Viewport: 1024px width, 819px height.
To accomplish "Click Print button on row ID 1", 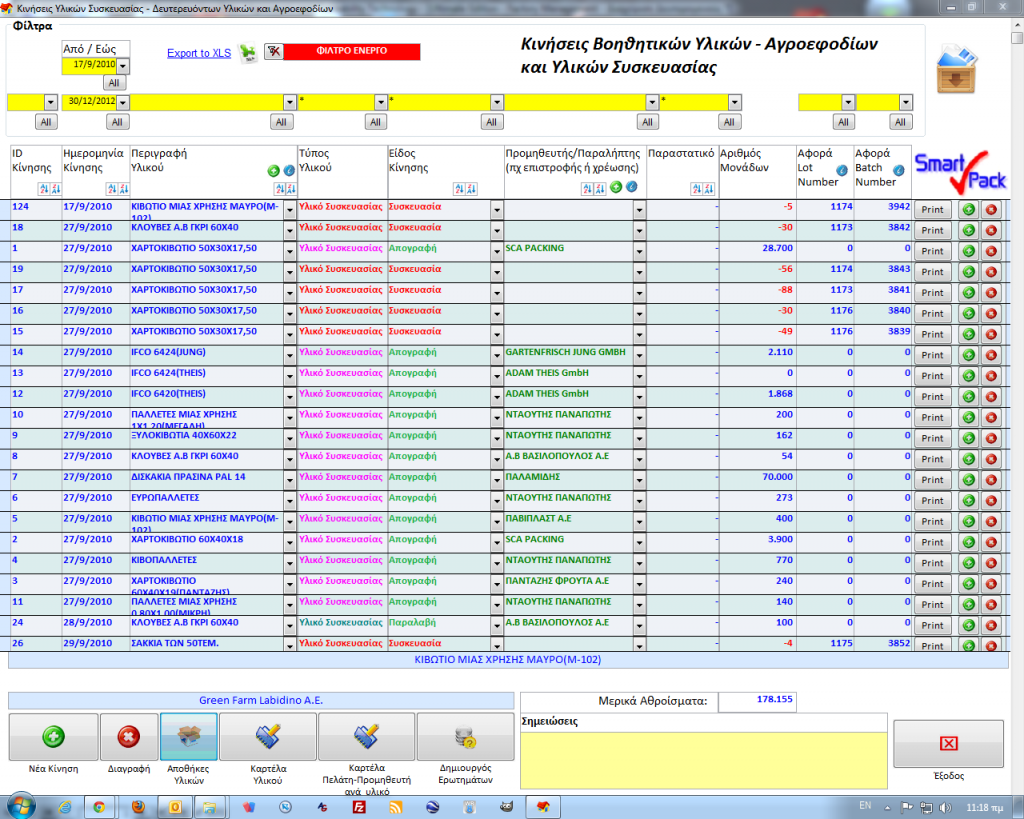I will click(932, 251).
